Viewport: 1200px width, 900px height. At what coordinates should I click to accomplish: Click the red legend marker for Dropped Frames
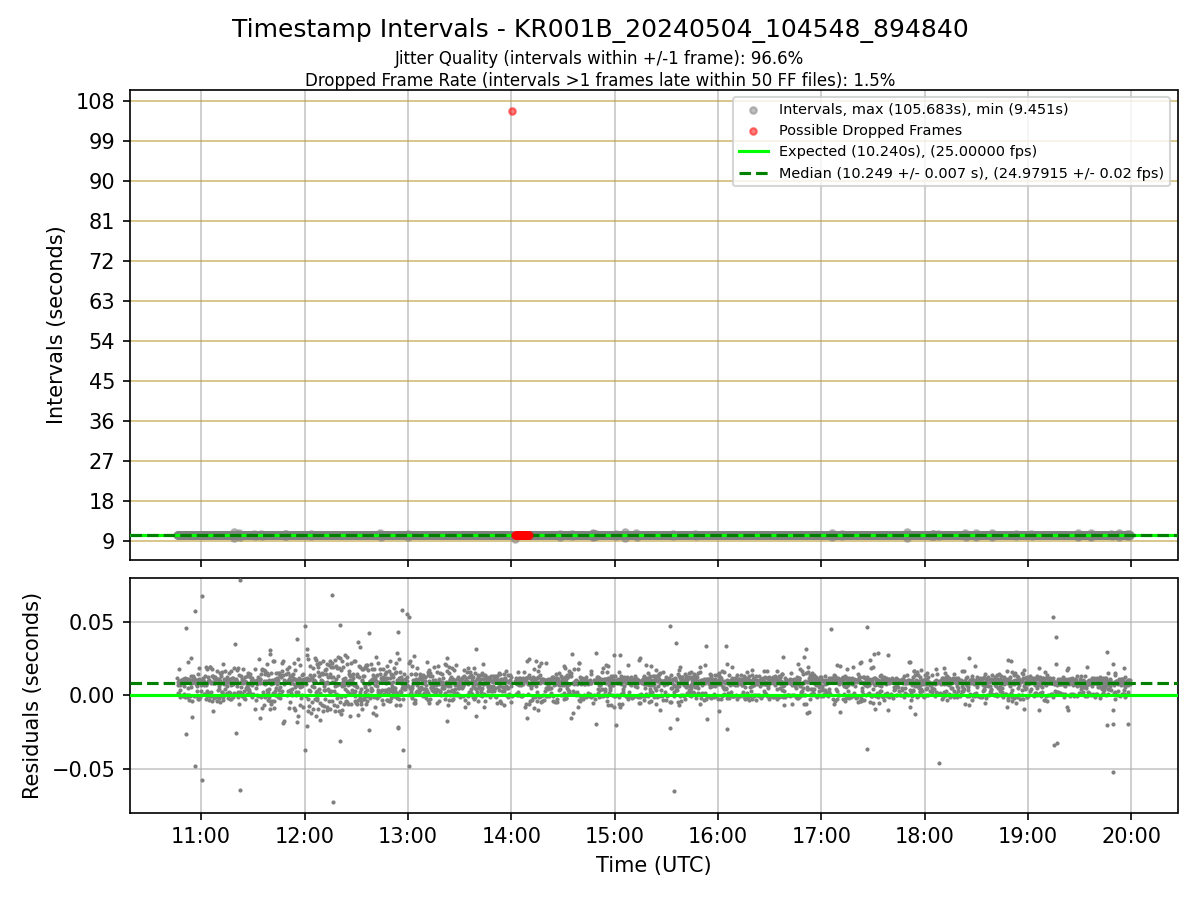coord(754,131)
